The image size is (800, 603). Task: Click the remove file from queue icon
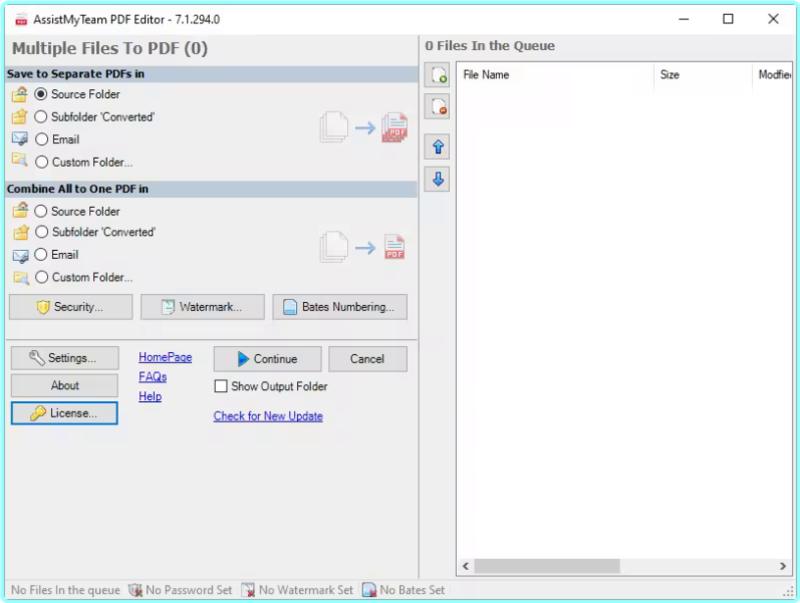437,106
